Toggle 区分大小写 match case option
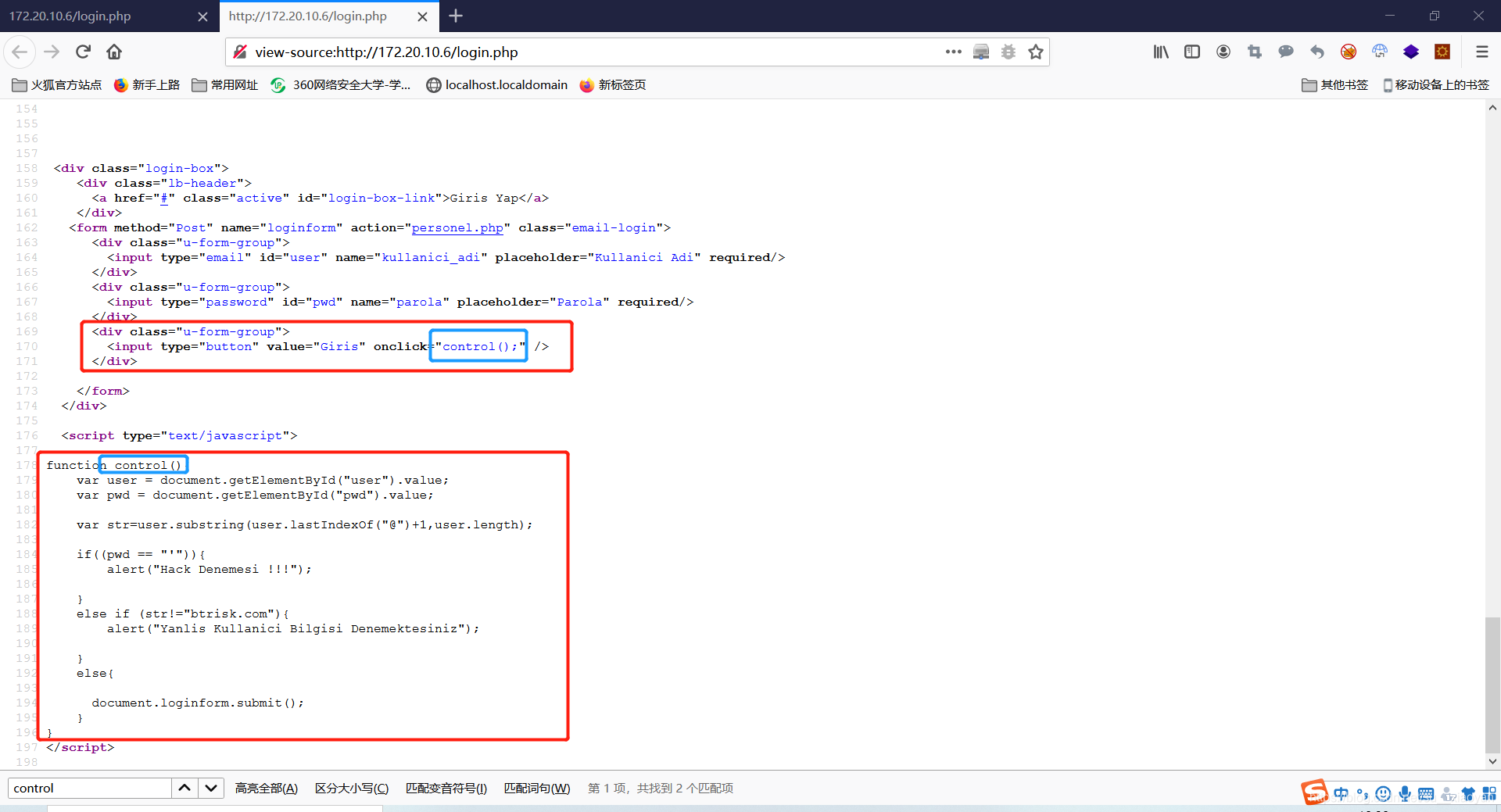Image resolution: width=1501 pixels, height=812 pixels. [352, 788]
